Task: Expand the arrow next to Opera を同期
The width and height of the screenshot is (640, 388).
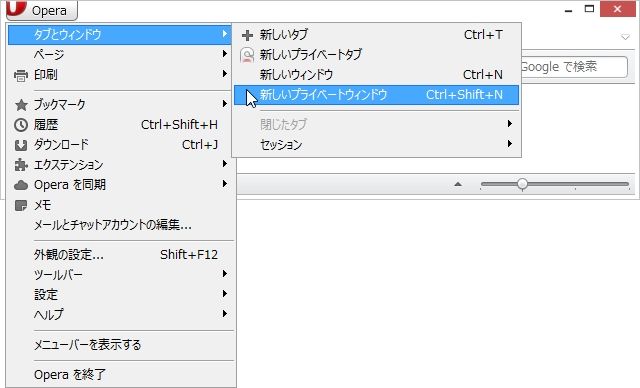Action: pyautogui.click(x=224, y=184)
